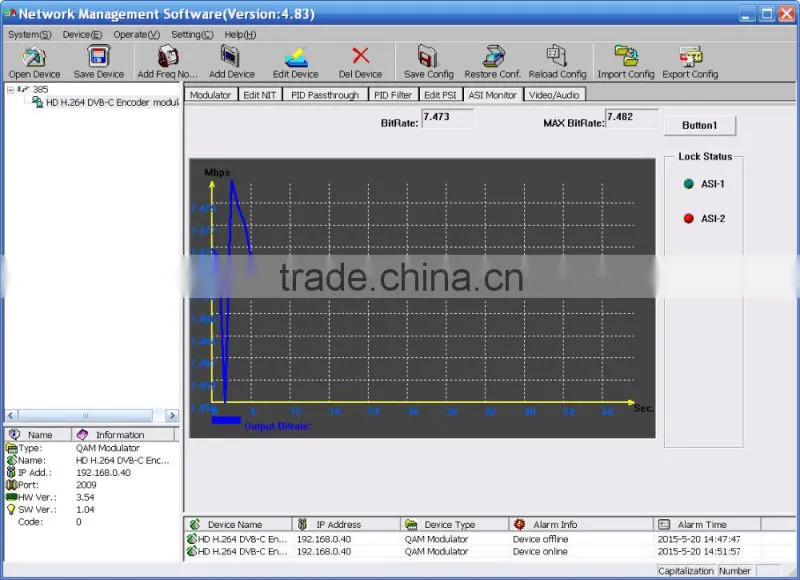Viewport: 800px width, 580px height.
Task: Open Import Config from the toolbar
Action: pyautogui.click(x=626, y=62)
